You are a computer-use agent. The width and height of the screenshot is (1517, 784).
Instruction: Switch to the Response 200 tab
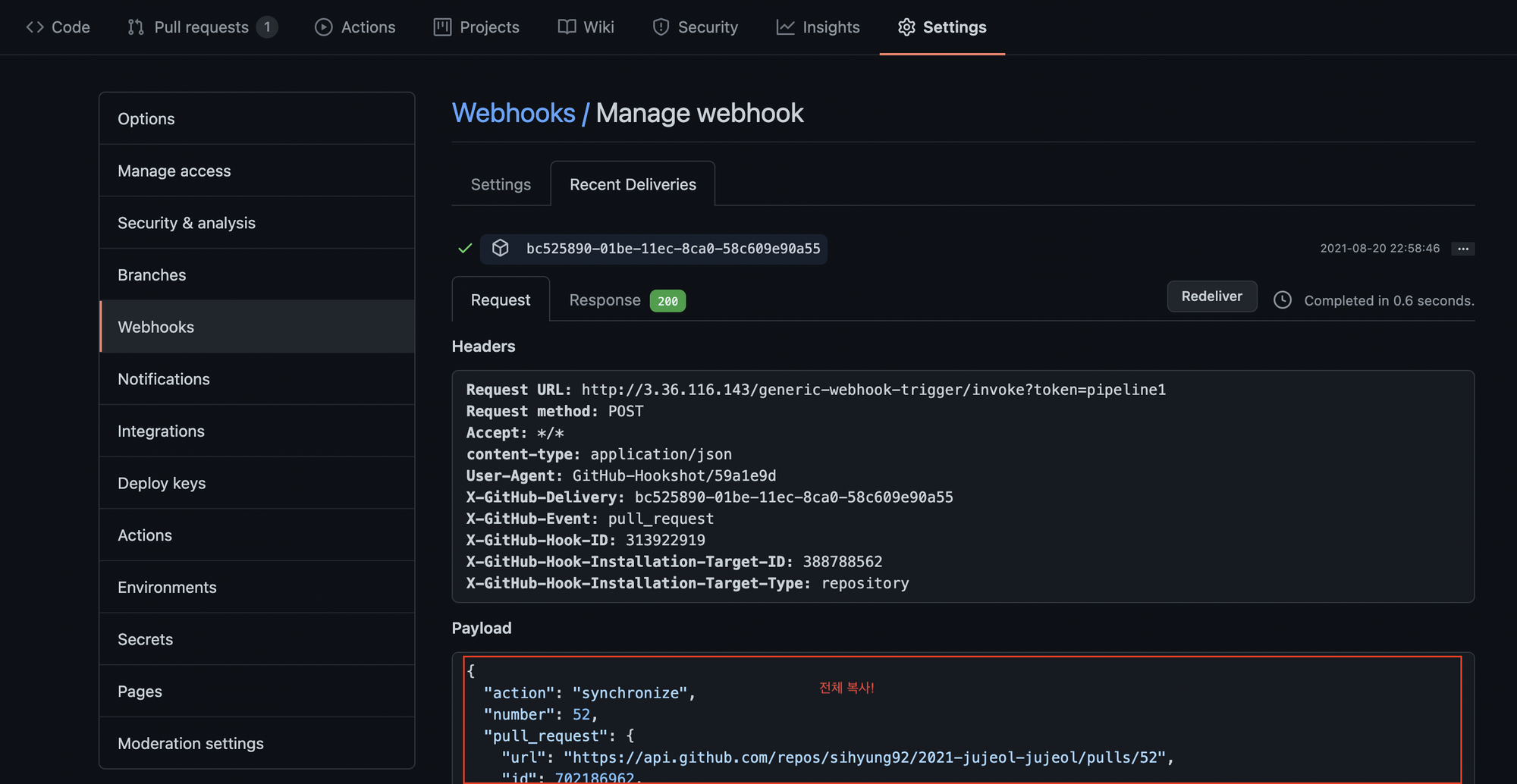point(627,300)
